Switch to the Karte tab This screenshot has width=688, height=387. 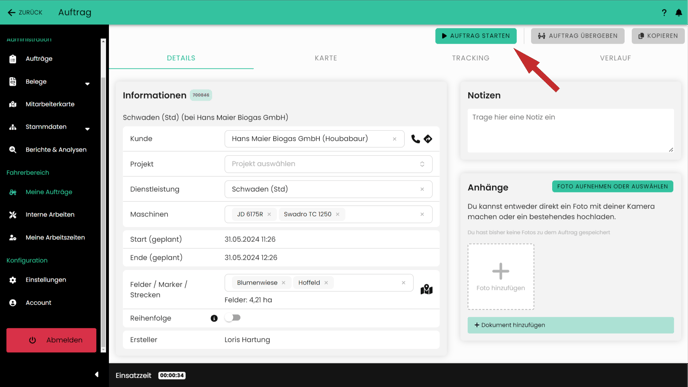click(326, 58)
